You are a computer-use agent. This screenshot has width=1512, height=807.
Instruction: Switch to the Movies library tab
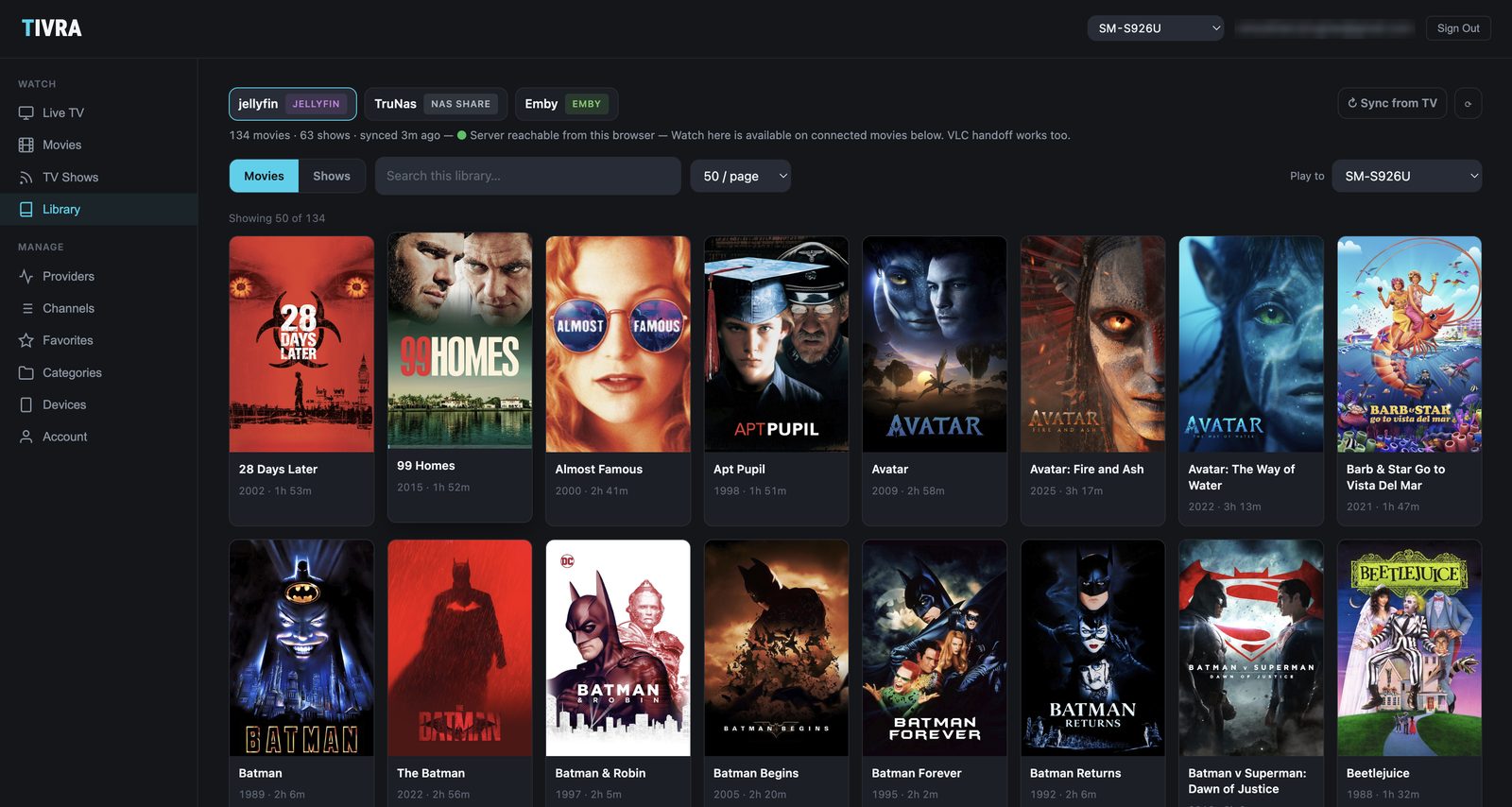264,176
